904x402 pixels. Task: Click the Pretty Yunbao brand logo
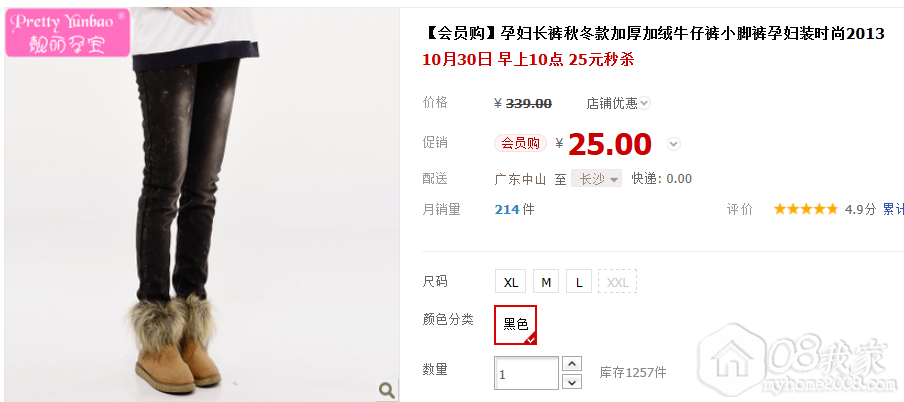coord(67,32)
